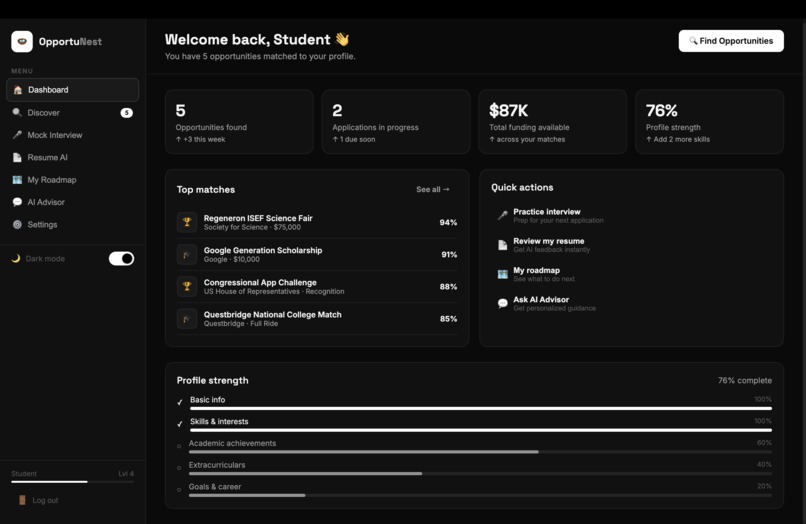Open the Dashboard menu item
This screenshot has width=806, height=524.
coord(72,90)
